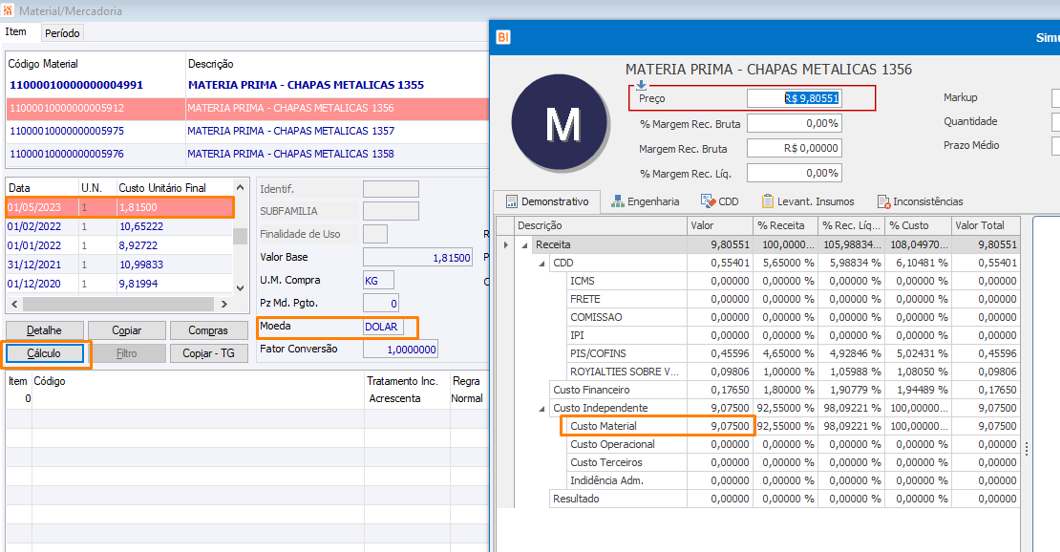Select material row CHAPAS METALICAS 1355
Image resolution: width=1060 pixels, height=552 pixels.
247,85
